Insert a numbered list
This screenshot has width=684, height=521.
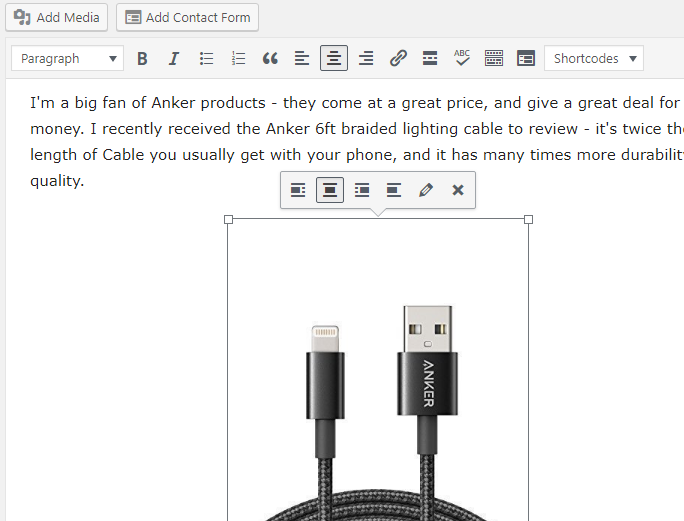(238, 58)
